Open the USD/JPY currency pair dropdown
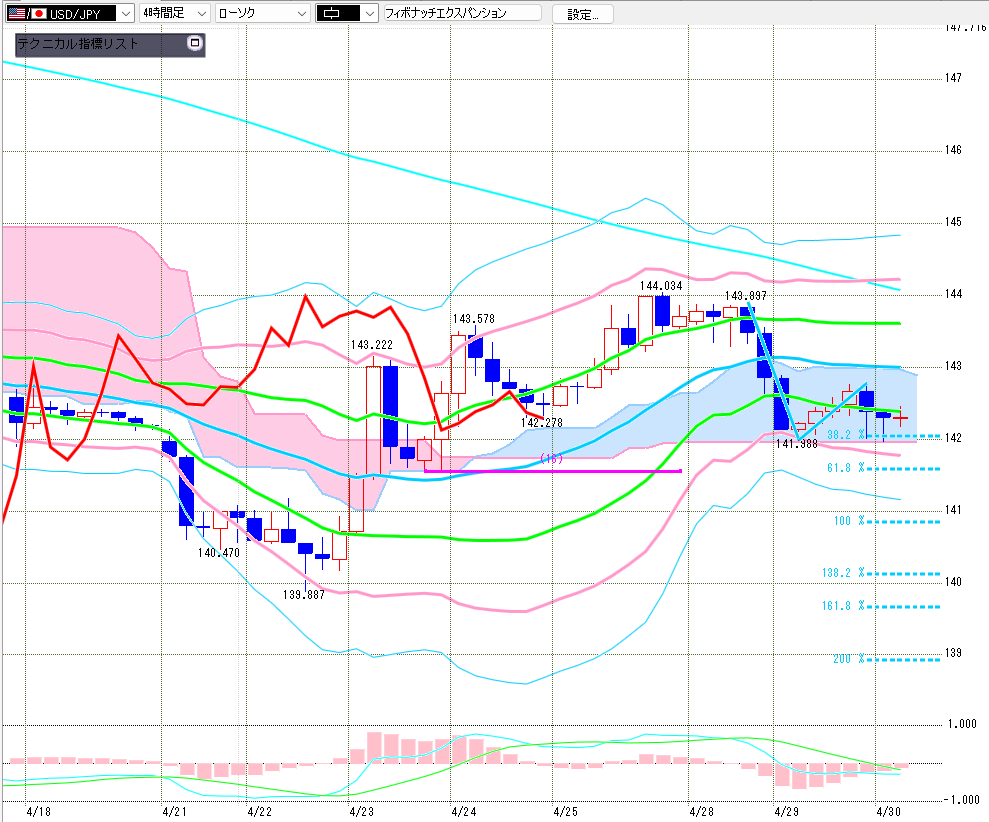This screenshot has width=989, height=822. pos(69,13)
